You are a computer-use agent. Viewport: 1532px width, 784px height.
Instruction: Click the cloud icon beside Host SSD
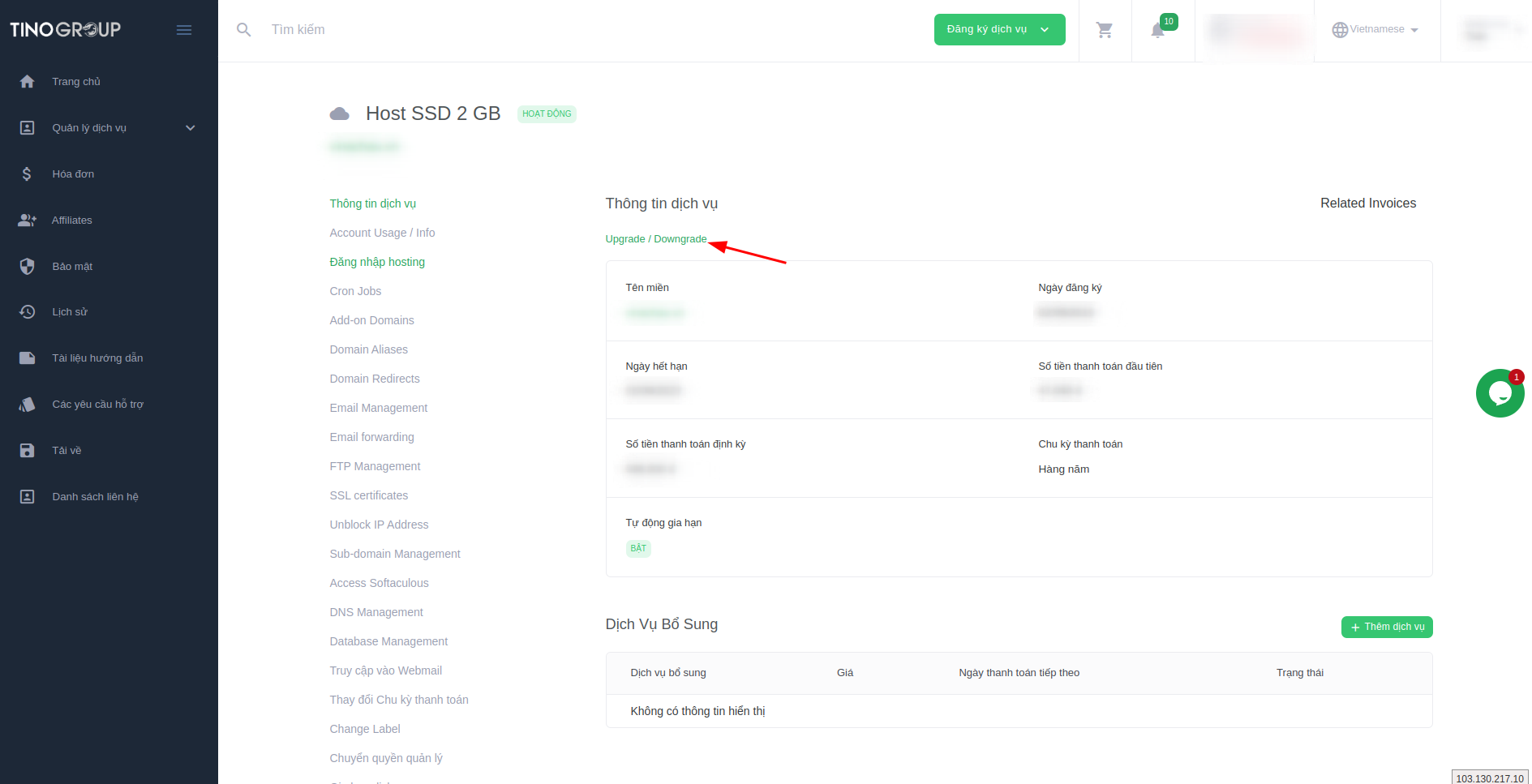[x=339, y=114]
